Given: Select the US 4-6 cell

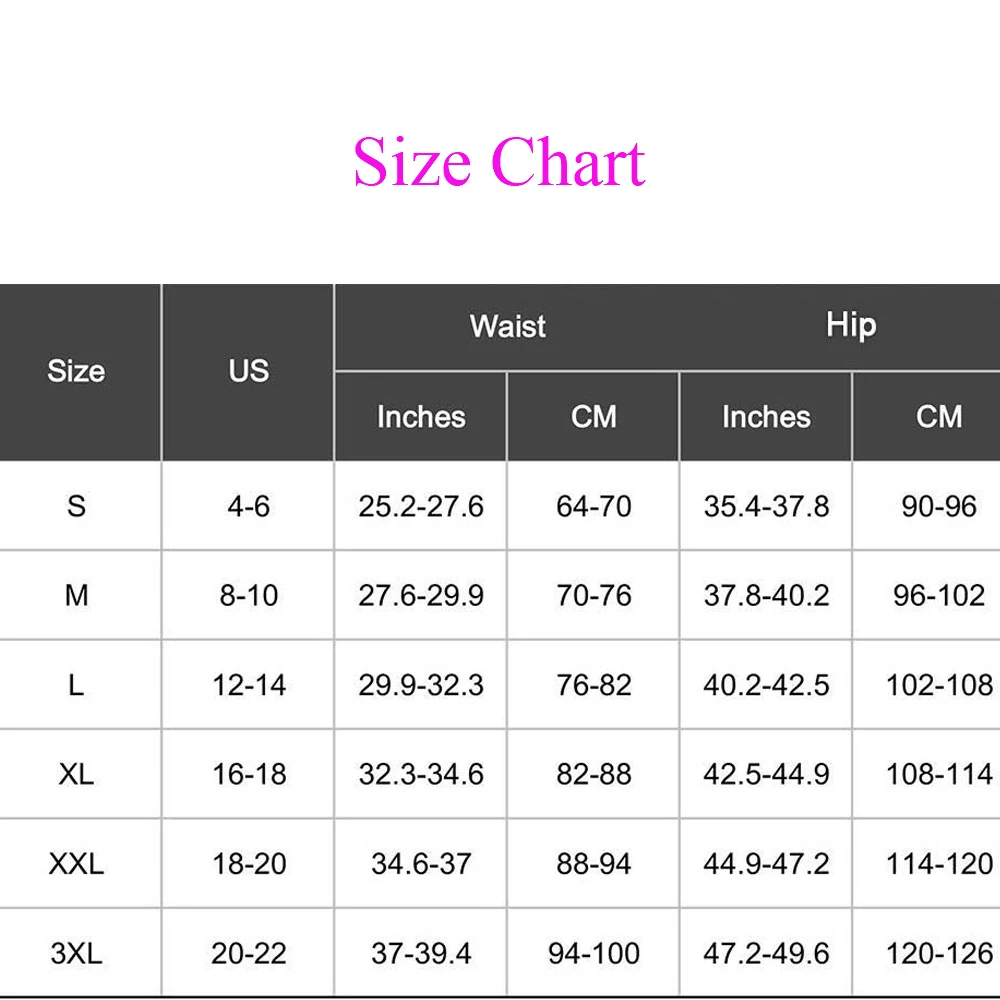Looking at the screenshot, I should 248,506.
